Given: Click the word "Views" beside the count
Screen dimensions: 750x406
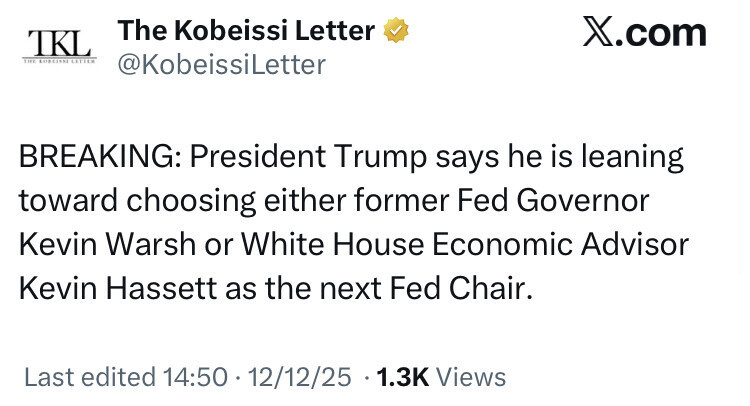Looking at the screenshot, I should click(472, 377).
